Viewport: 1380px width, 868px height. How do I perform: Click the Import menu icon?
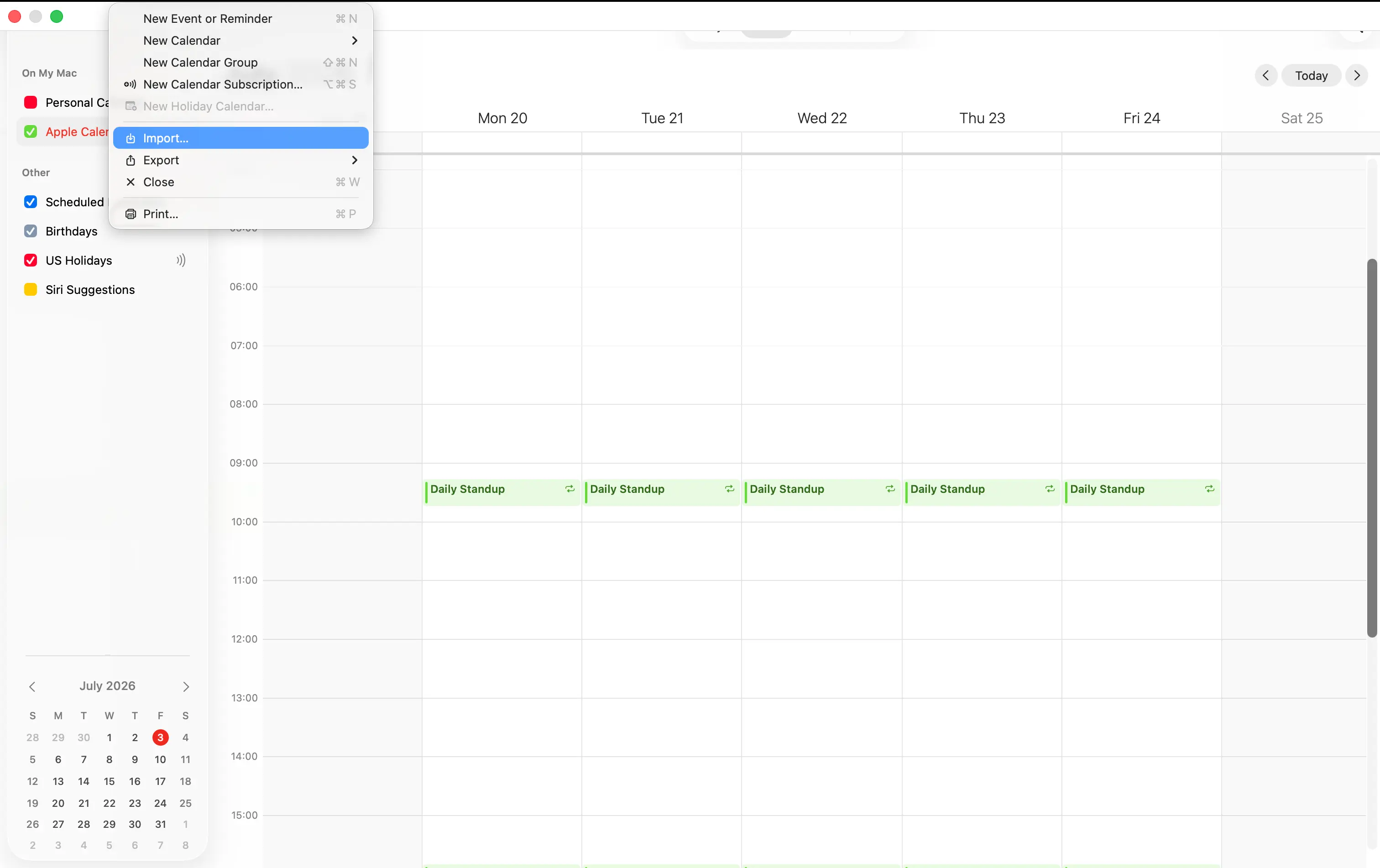pos(131,138)
